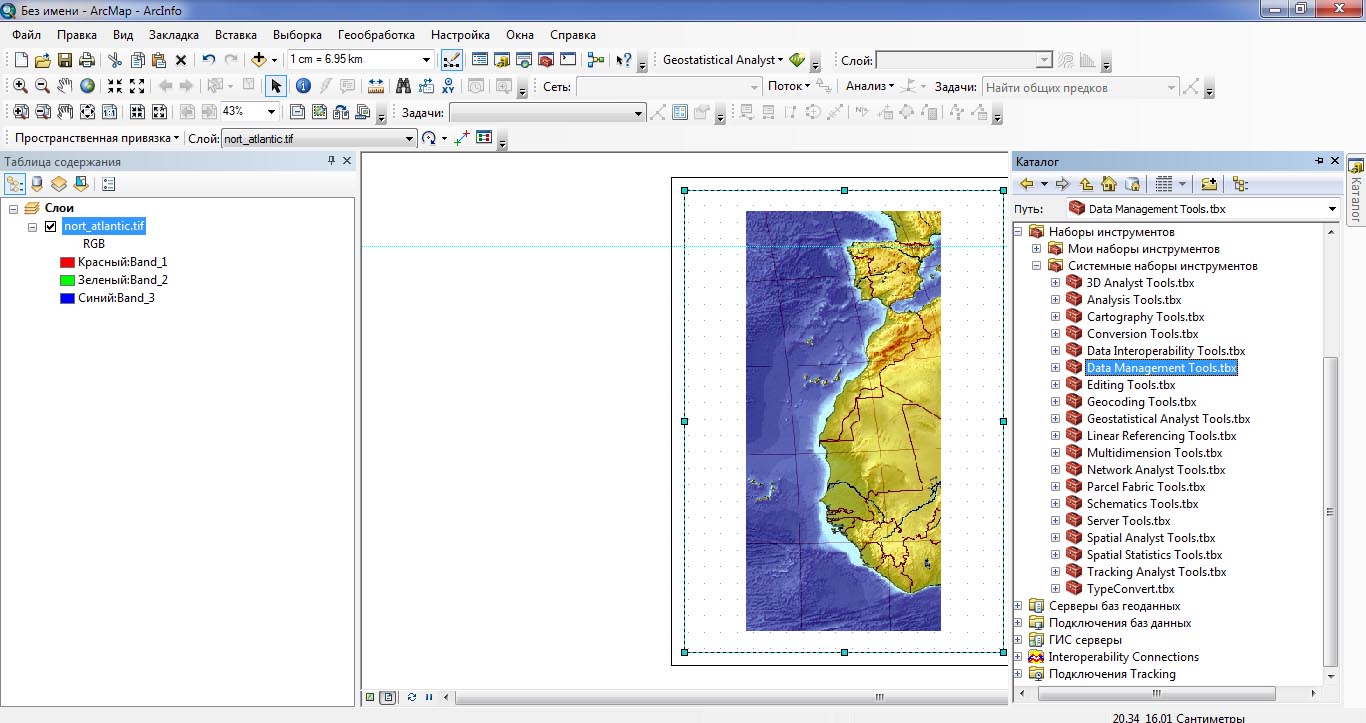The height and width of the screenshot is (723, 1366).
Task: Click the Add Data button
Action: pos(259,60)
